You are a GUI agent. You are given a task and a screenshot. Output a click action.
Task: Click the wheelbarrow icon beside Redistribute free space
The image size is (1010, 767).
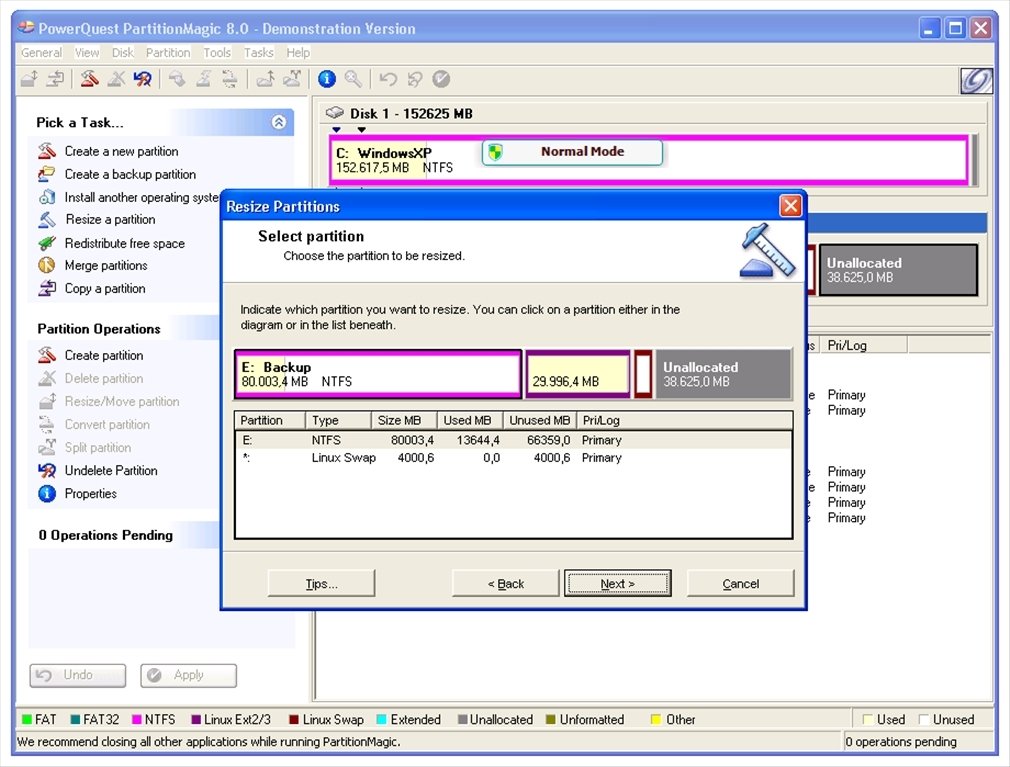[46, 243]
